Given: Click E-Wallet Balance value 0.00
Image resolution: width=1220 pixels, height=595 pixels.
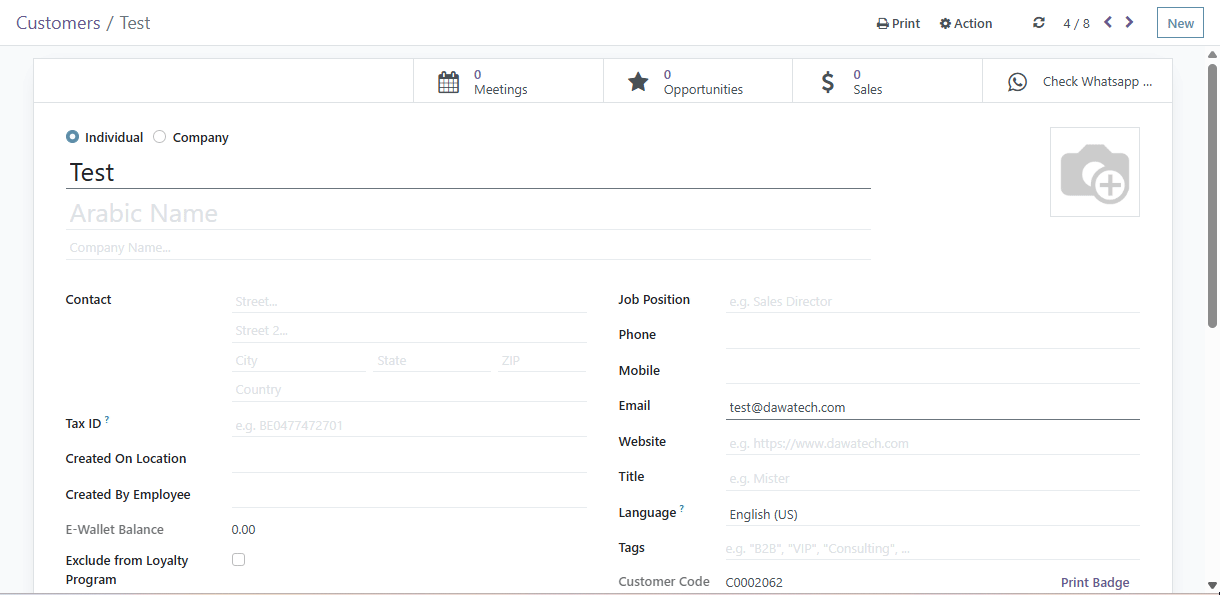Looking at the screenshot, I should coord(243,530).
